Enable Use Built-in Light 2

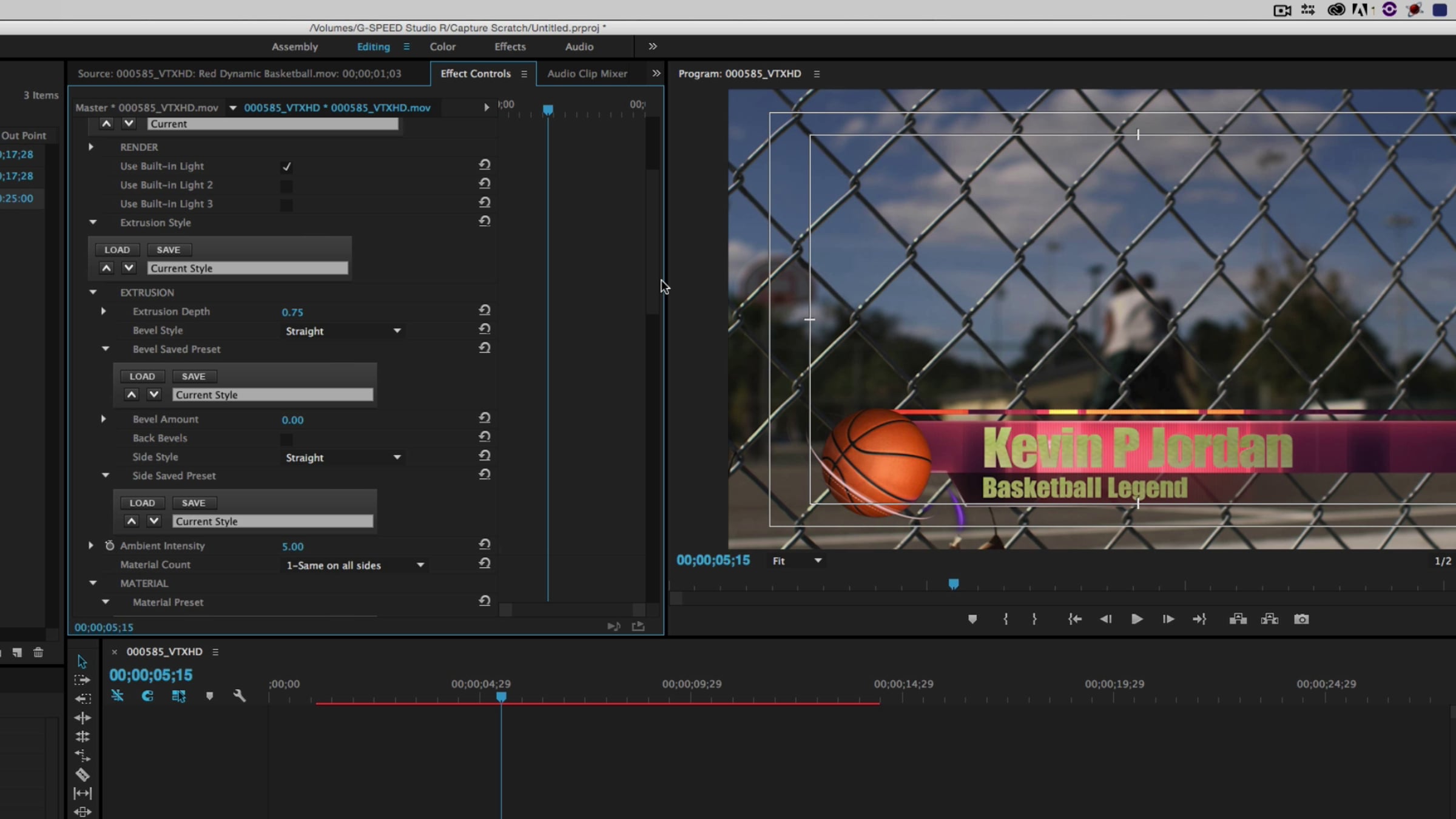[x=286, y=186]
